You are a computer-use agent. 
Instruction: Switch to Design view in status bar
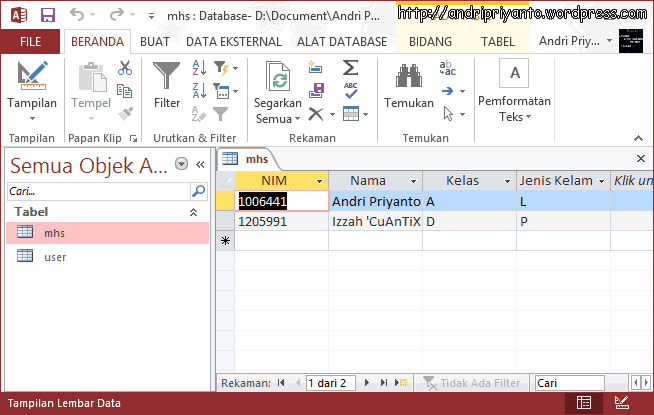[621, 403]
